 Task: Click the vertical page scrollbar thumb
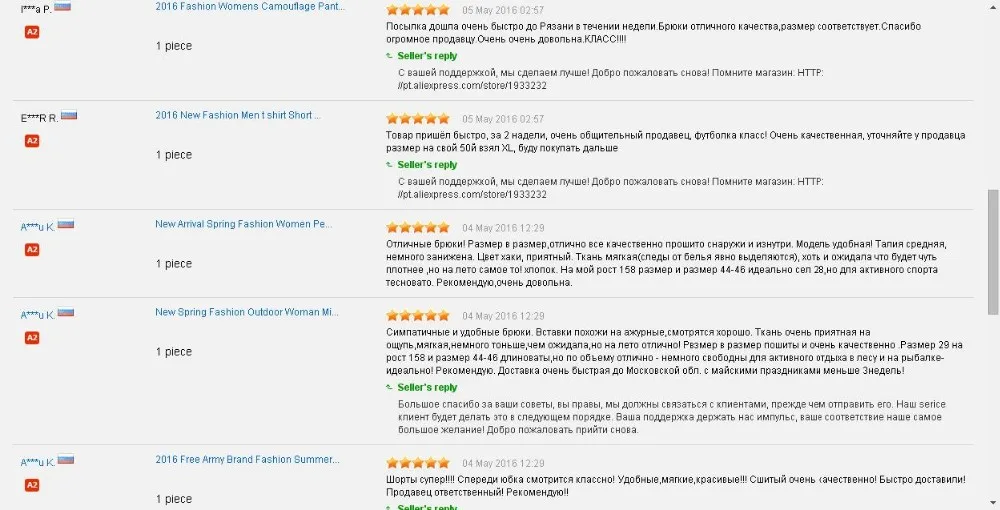993,252
